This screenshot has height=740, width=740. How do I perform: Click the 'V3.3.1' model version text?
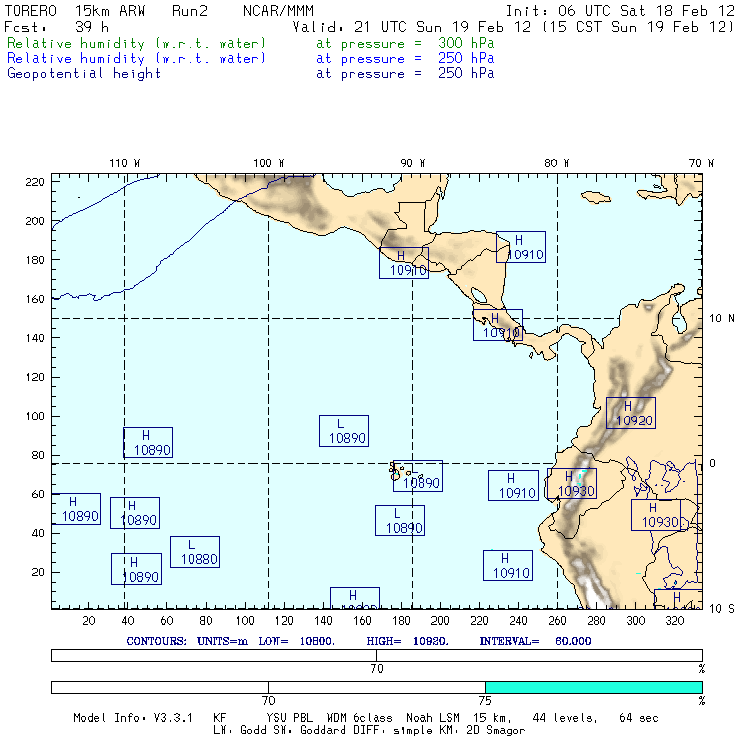point(173,718)
